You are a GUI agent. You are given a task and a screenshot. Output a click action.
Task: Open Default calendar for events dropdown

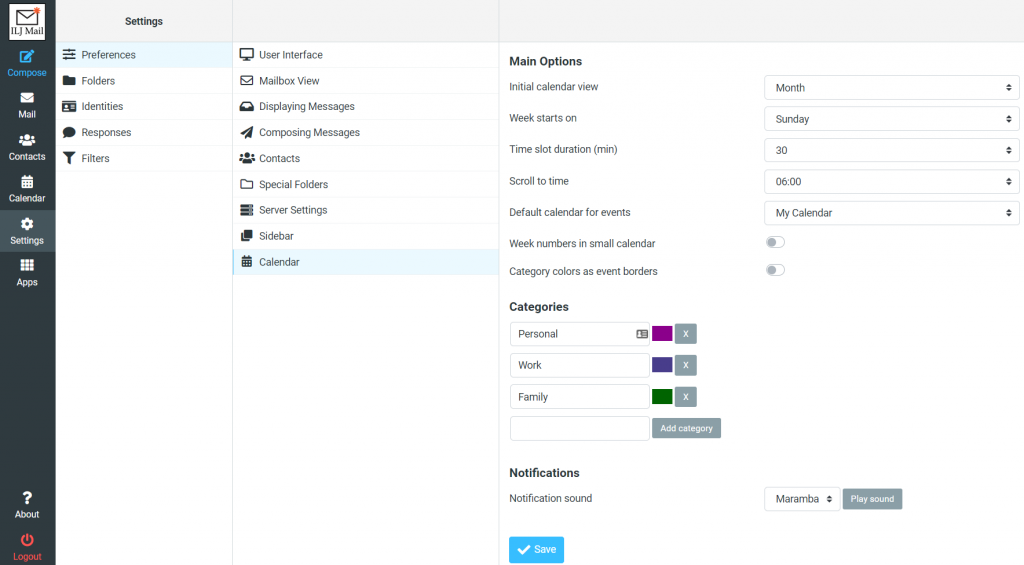click(891, 213)
